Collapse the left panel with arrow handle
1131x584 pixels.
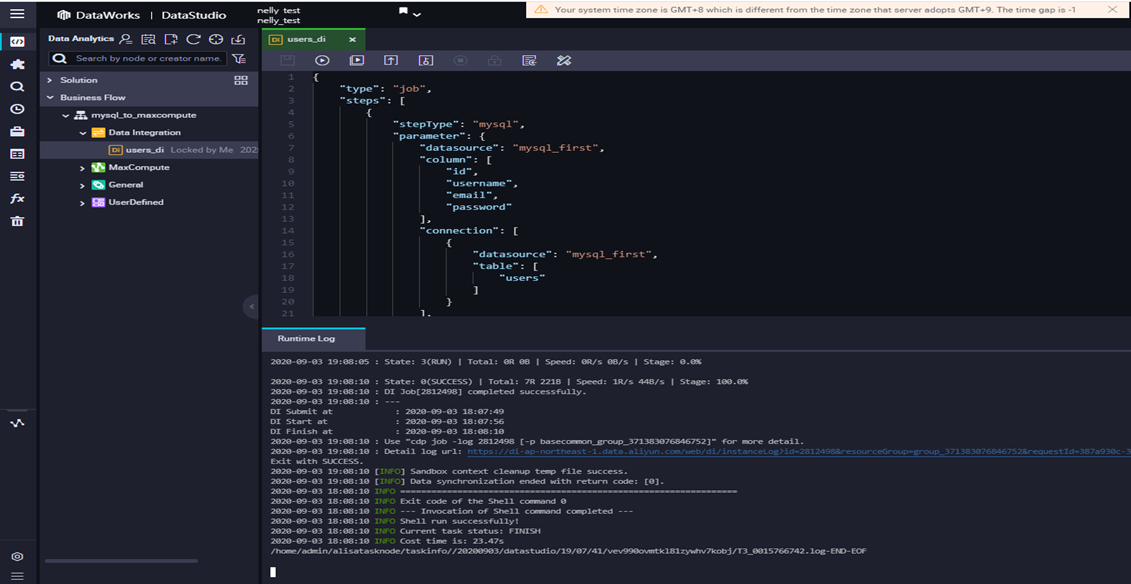(x=251, y=307)
